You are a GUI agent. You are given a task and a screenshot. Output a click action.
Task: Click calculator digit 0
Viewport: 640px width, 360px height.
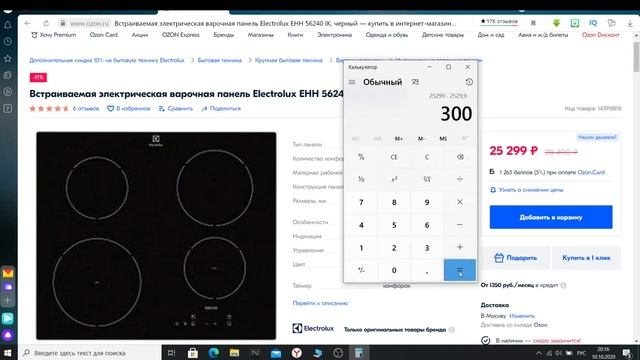(x=394, y=270)
